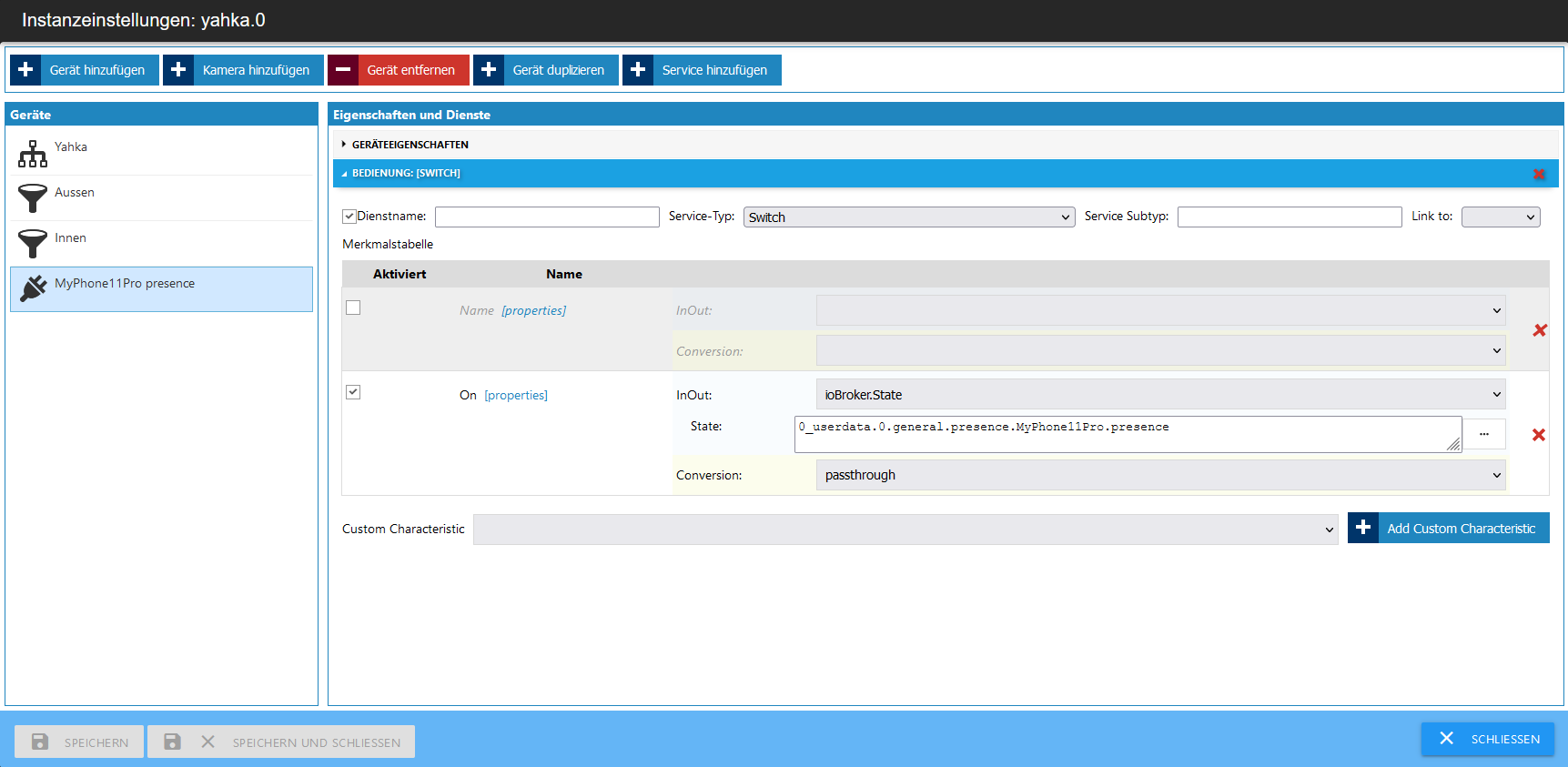Click the plus icon for Gerät duplizieren
This screenshot has width=1568, height=767.
click(x=489, y=70)
